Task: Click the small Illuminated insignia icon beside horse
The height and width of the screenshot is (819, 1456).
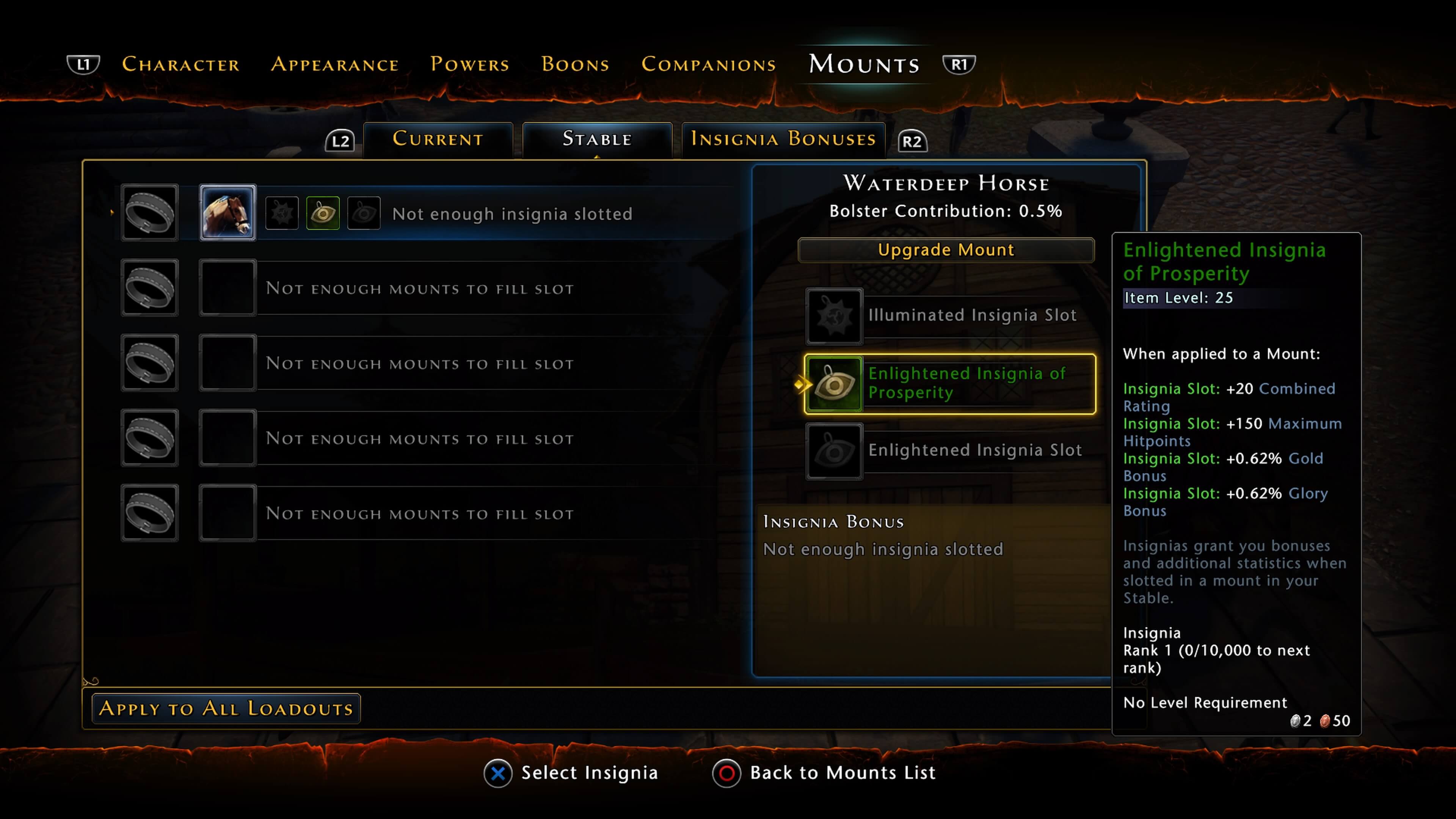Action: [x=281, y=213]
